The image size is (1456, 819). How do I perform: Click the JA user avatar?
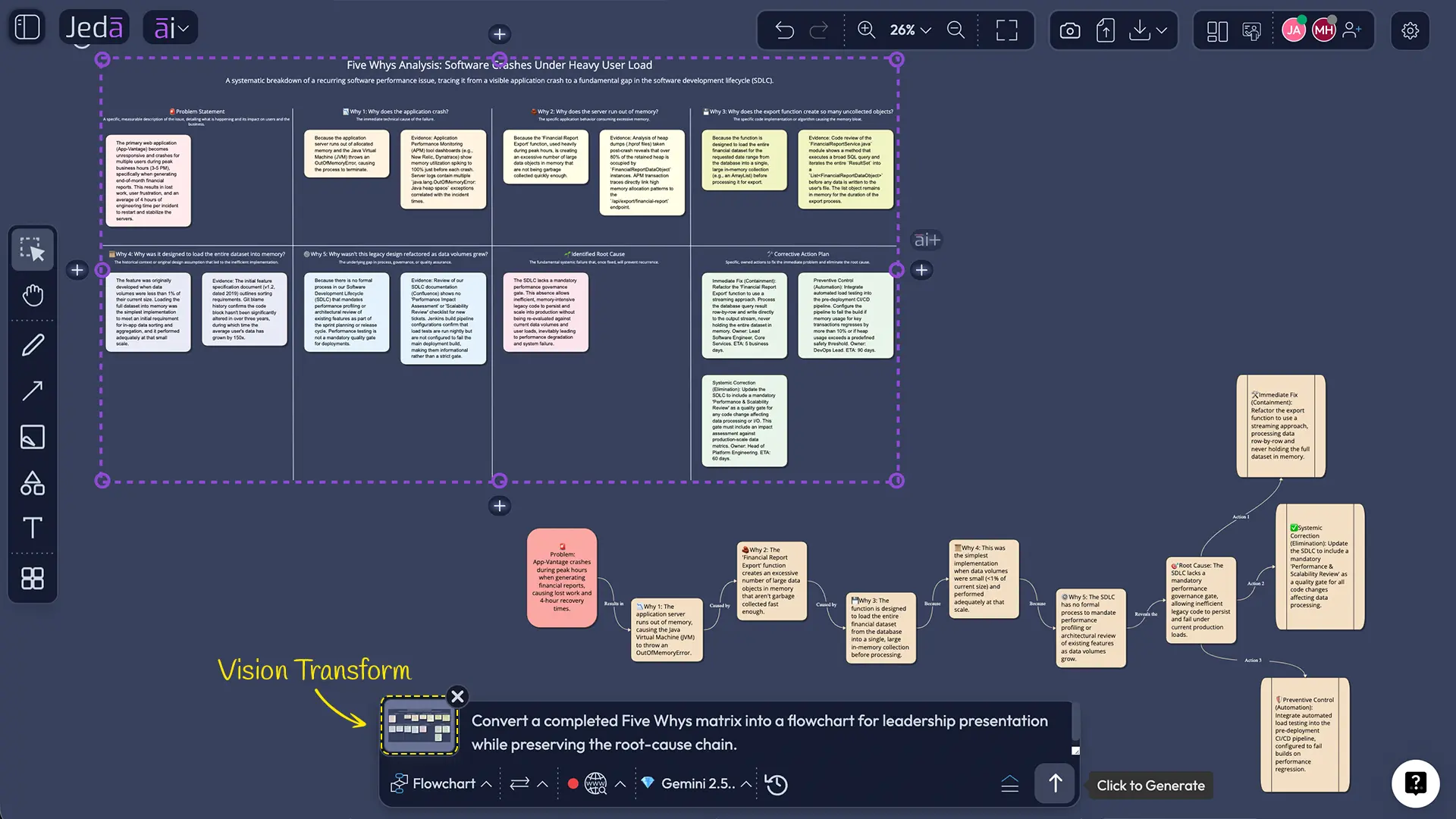click(1294, 30)
